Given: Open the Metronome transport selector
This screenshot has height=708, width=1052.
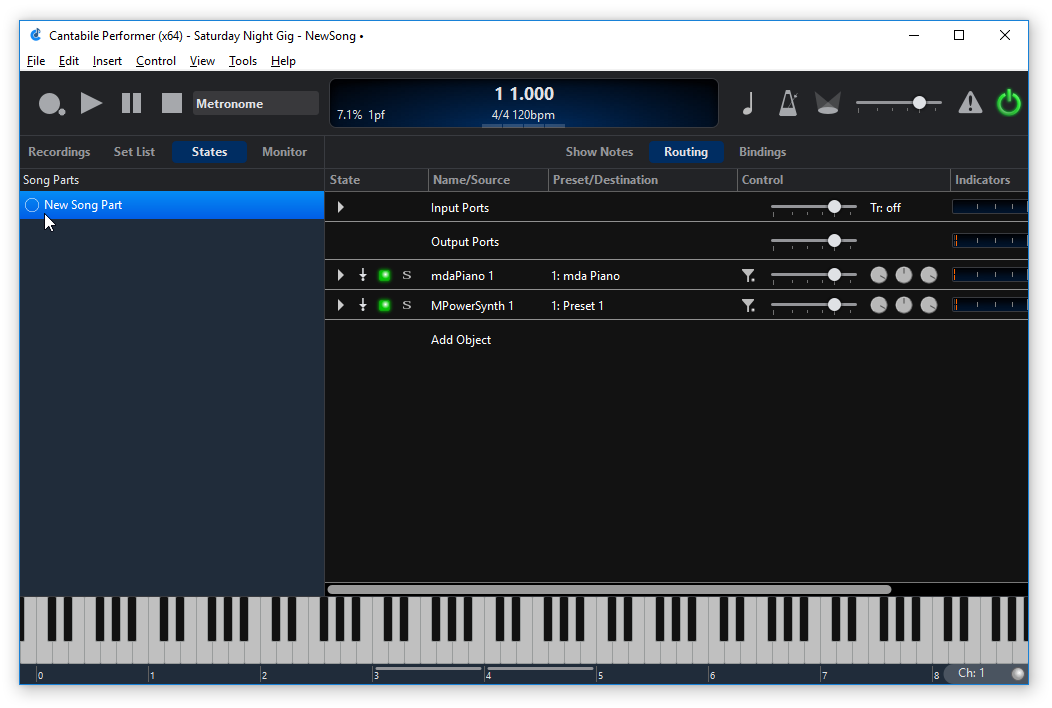Looking at the screenshot, I should pyautogui.click(x=256, y=103).
